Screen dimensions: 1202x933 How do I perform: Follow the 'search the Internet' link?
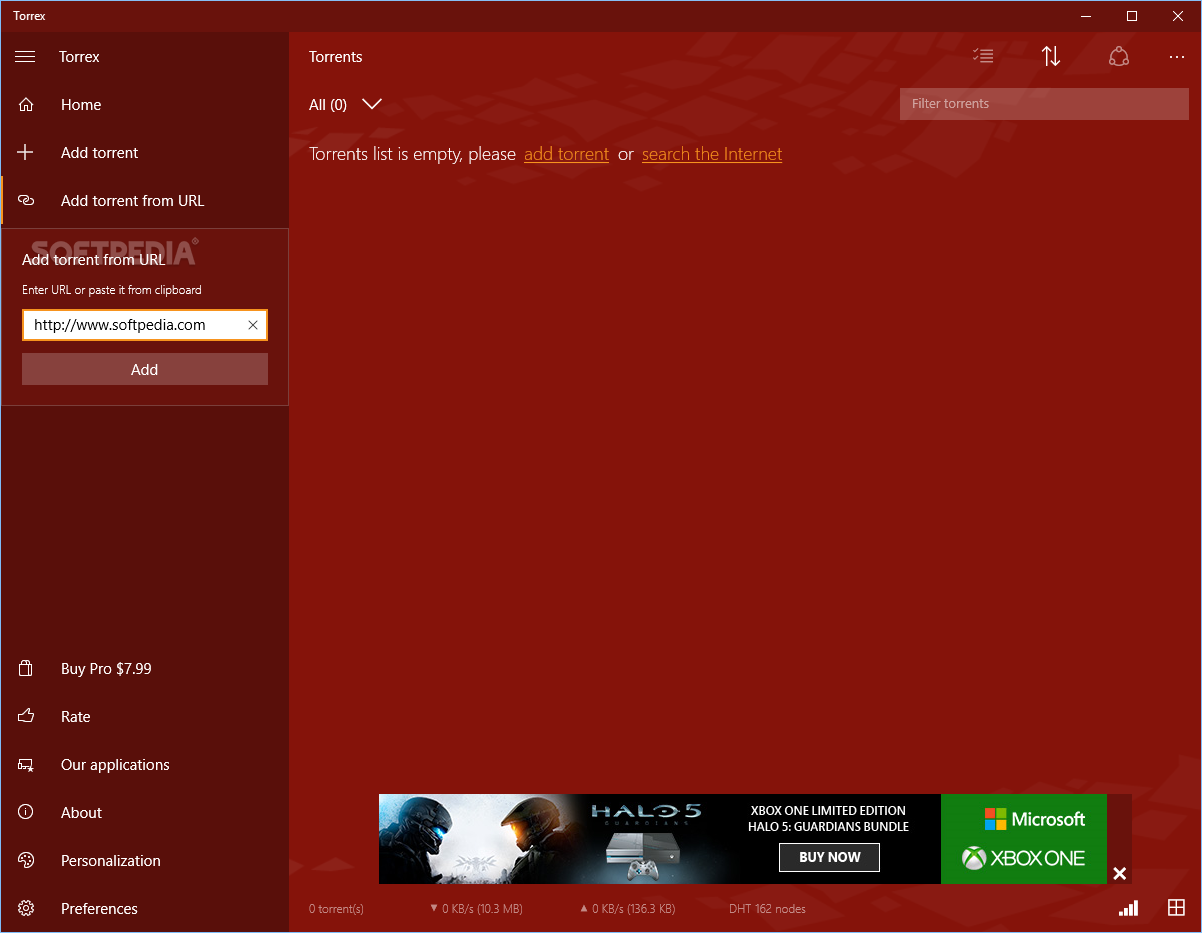pyautogui.click(x=712, y=154)
